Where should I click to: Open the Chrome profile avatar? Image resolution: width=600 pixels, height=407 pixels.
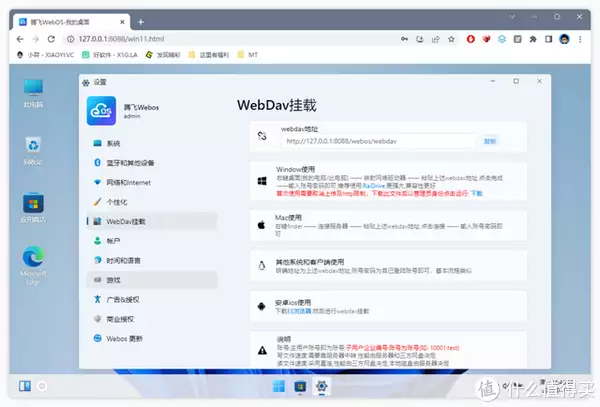click(564, 39)
